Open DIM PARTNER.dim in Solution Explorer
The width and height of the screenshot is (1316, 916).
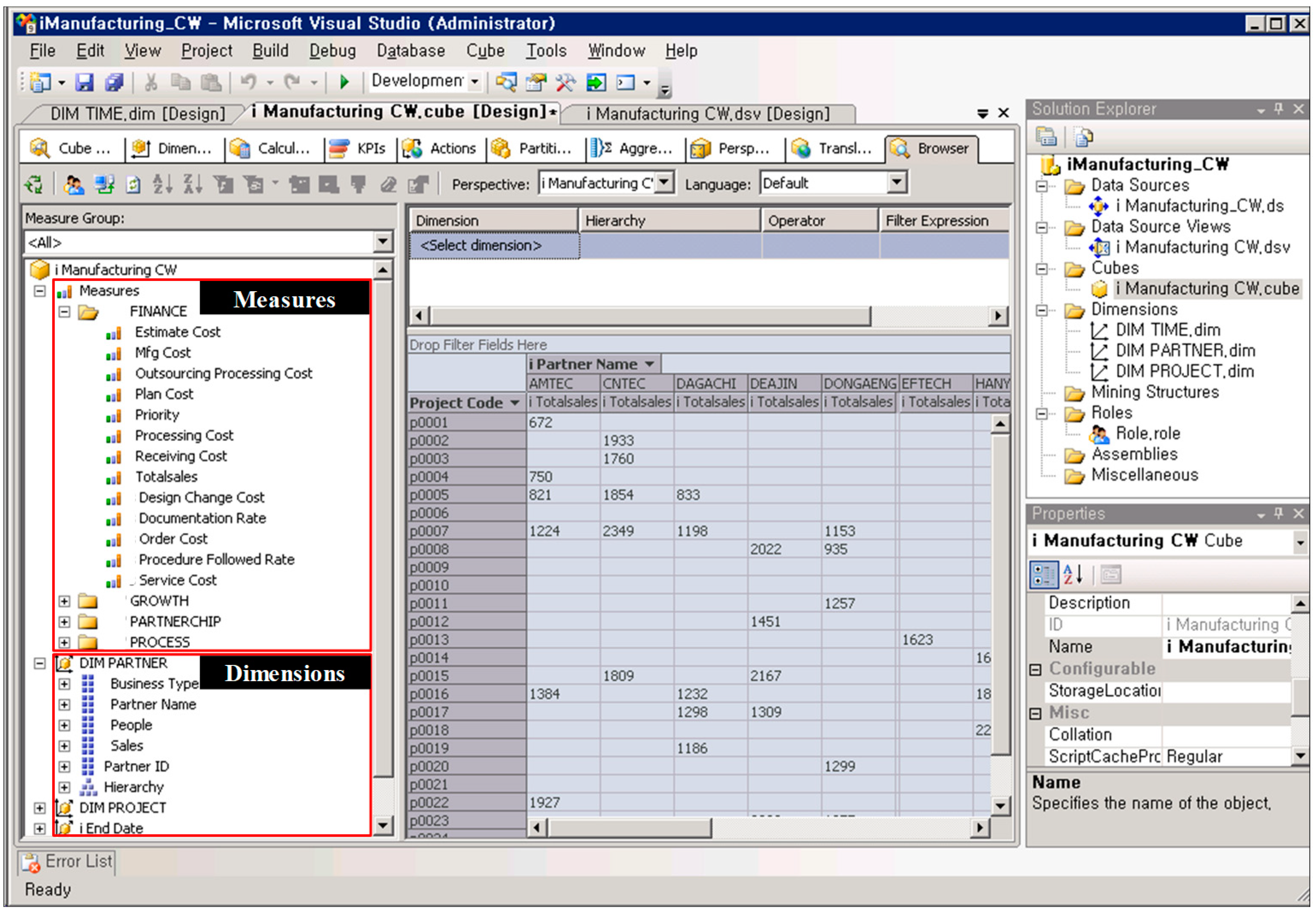(1185, 350)
